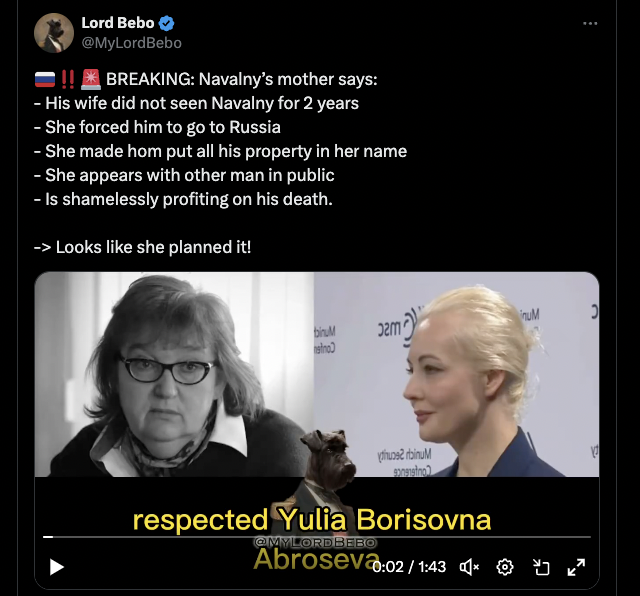Unmute the video audio
This screenshot has height=596, width=640.
pyautogui.click(x=469, y=567)
